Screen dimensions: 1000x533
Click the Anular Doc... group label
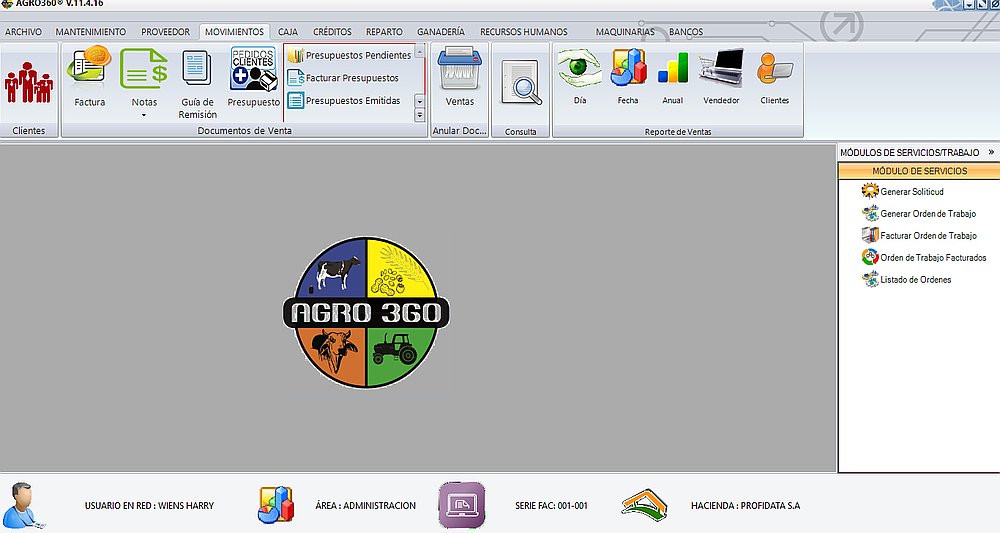coord(459,131)
